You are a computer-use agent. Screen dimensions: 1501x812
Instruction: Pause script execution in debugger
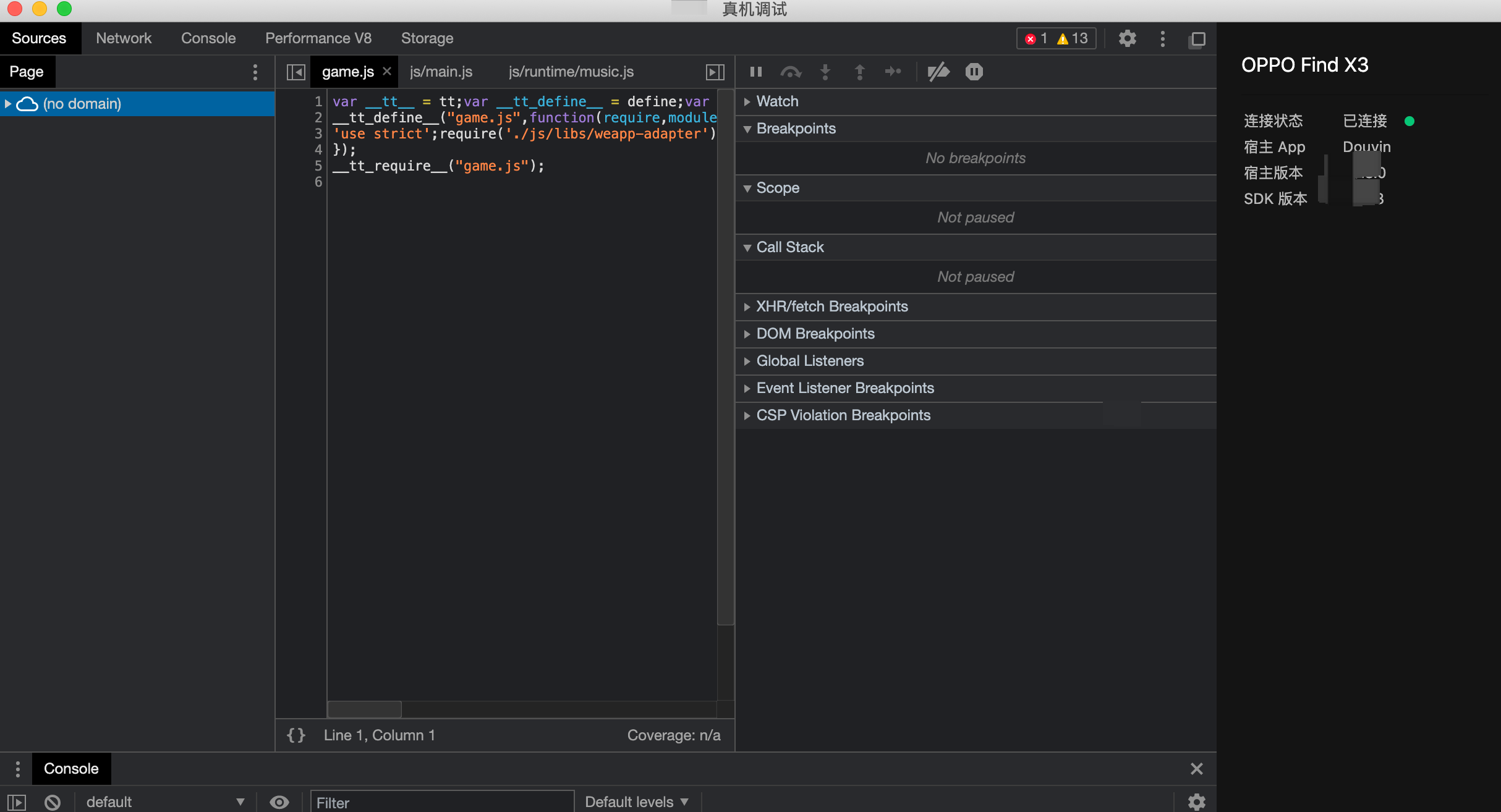tap(755, 72)
